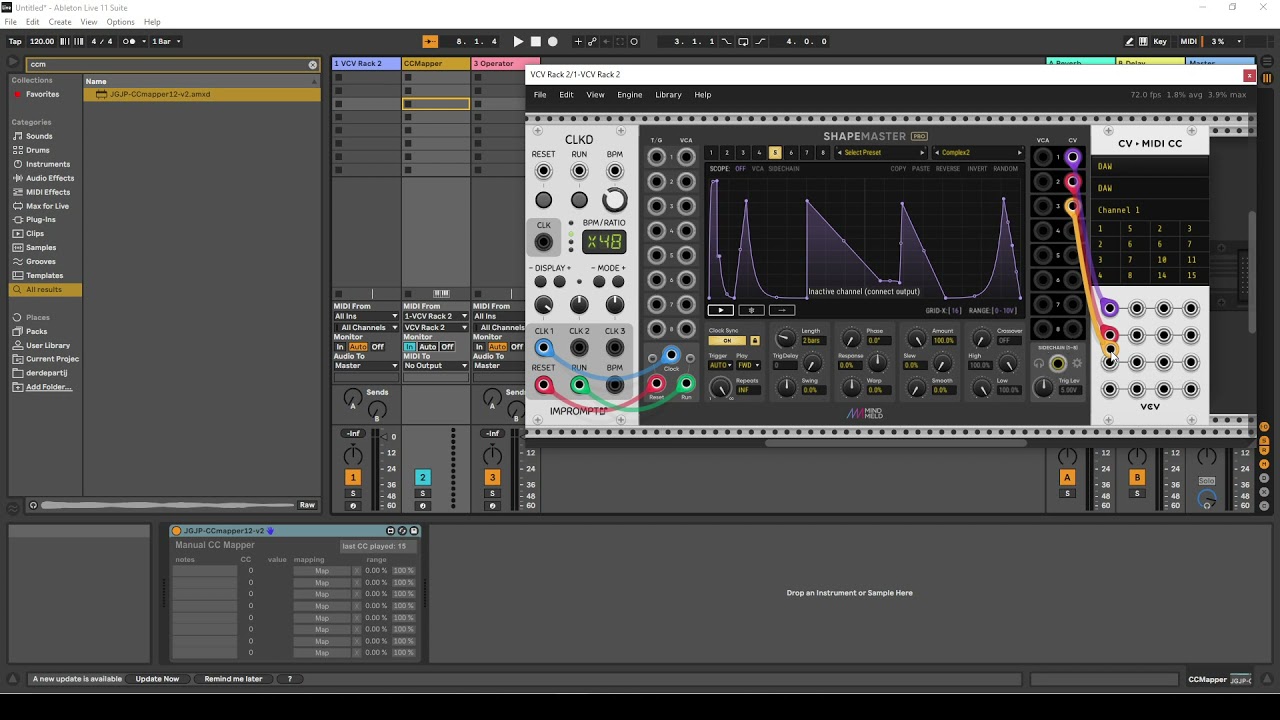Screen dimensions: 1280x720
Task: Open CCMapper MIDI From 1-VCV Rack 2 dropdown
Action: pyautogui.click(x=436, y=316)
